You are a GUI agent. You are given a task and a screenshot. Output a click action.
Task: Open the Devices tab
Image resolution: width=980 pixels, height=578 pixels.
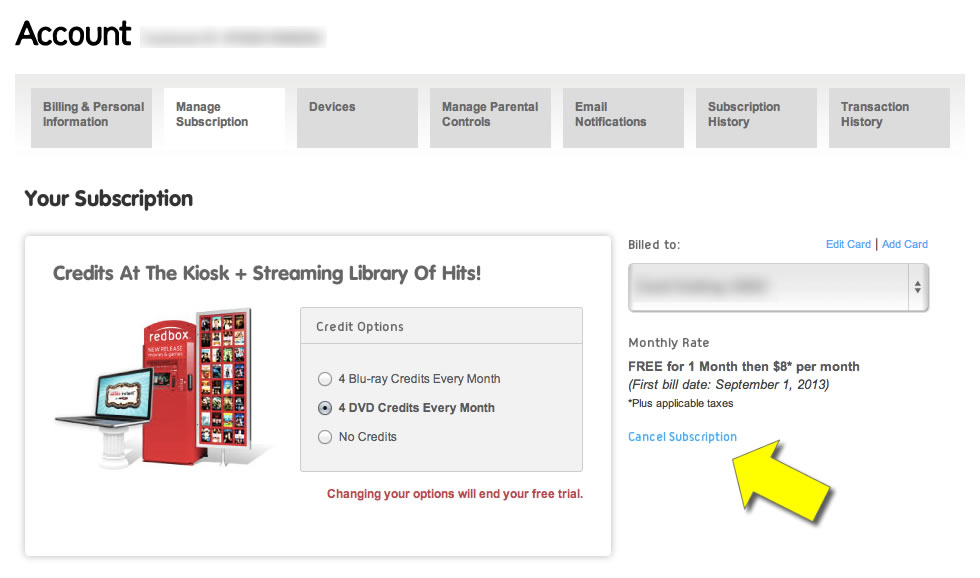pos(358,117)
